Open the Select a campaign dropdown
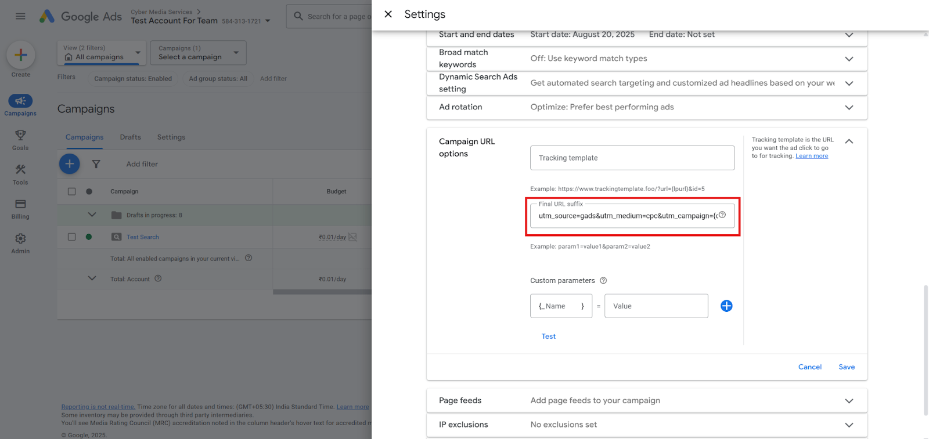929x439 pixels. [197, 53]
